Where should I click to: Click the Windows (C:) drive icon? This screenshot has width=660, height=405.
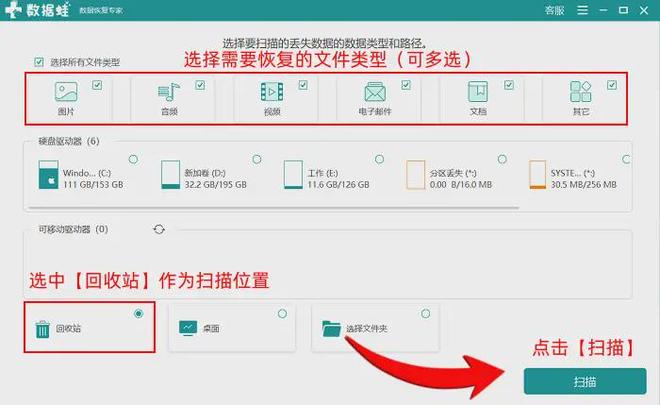click(x=48, y=174)
